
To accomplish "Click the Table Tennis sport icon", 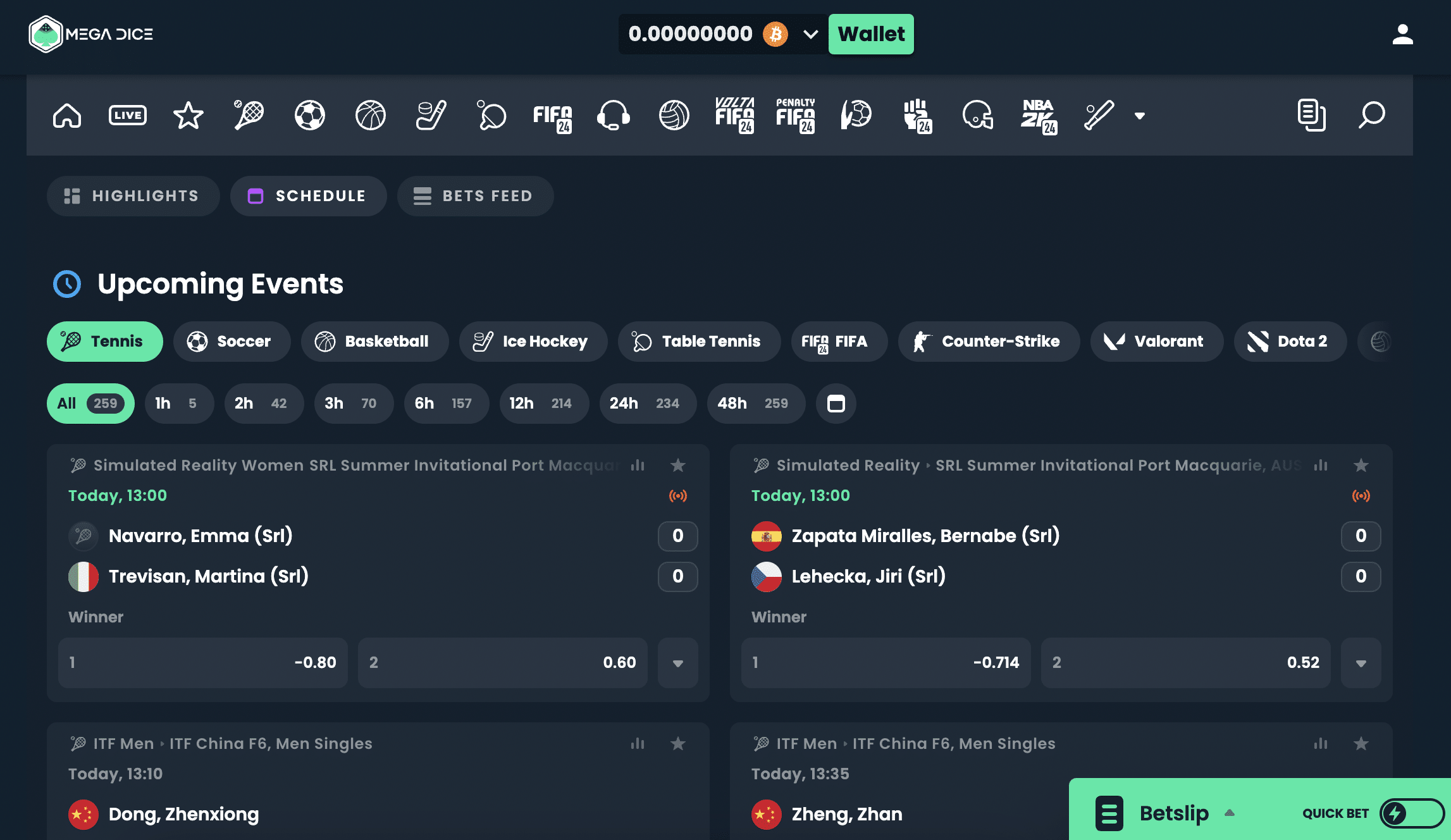I will (x=493, y=115).
